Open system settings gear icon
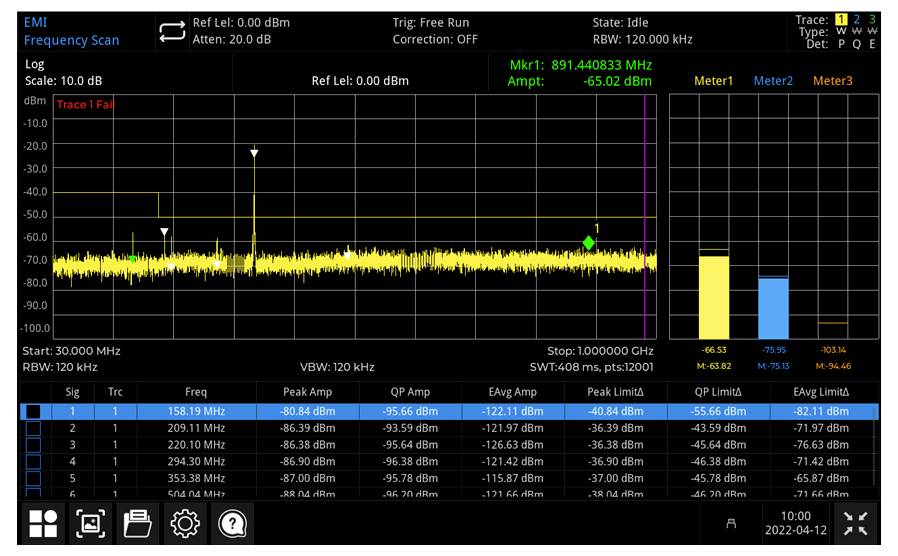This screenshot has height=556, width=898. (x=183, y=524)
